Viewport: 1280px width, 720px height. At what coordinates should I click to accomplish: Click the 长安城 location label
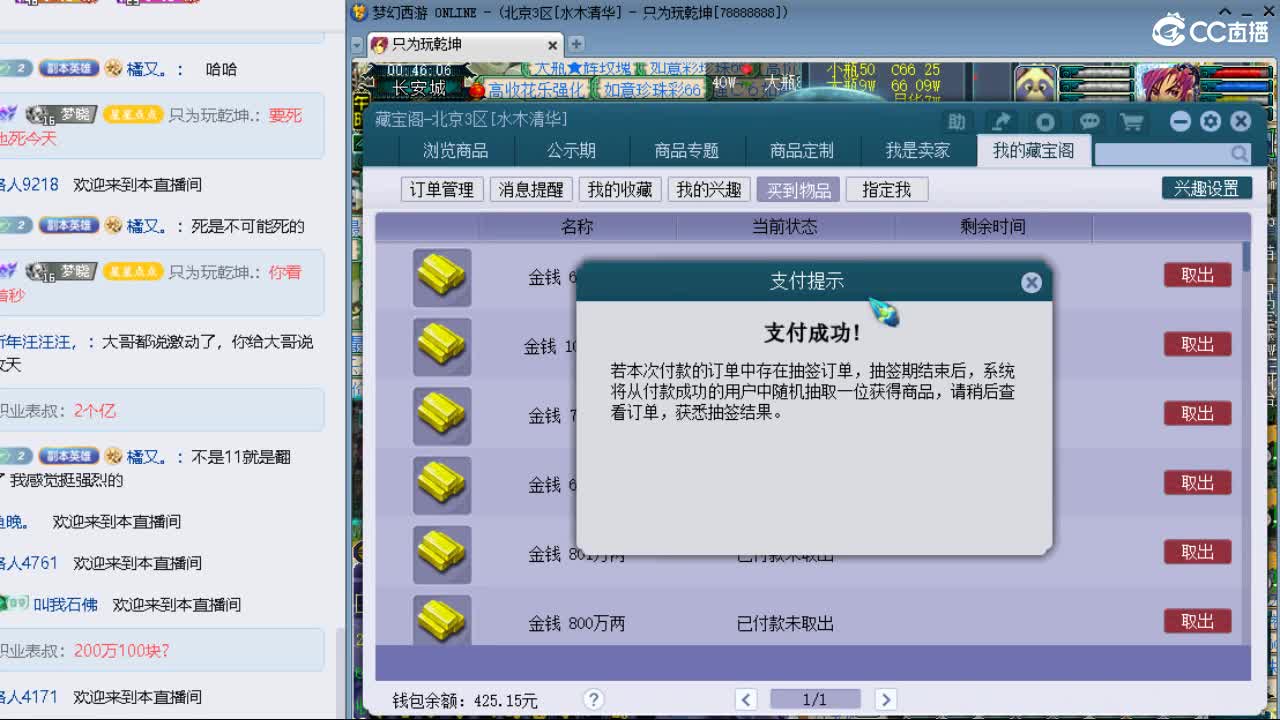click(x=419, y=88)
